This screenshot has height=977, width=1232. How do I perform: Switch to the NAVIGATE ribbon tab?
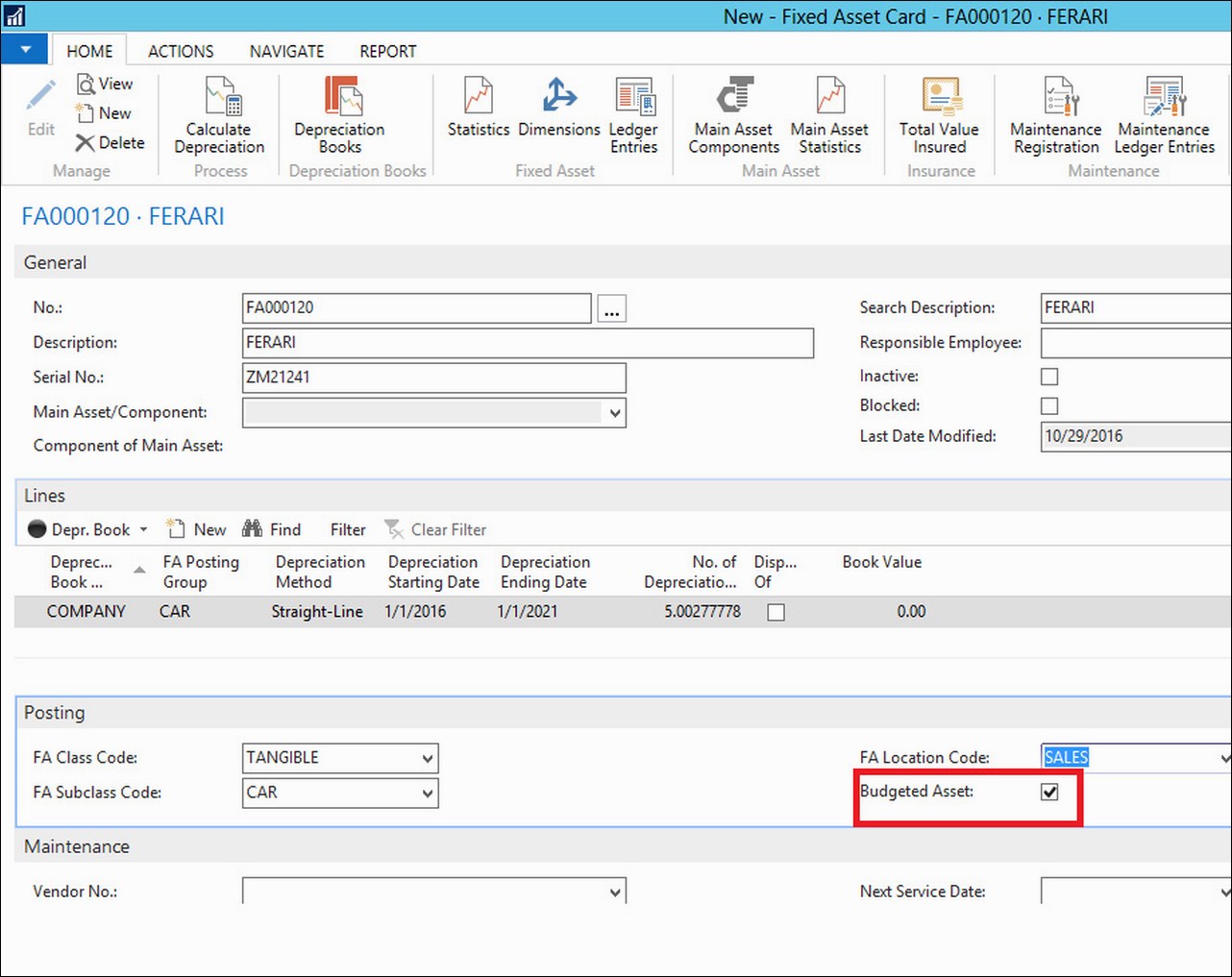pos(286,51)
